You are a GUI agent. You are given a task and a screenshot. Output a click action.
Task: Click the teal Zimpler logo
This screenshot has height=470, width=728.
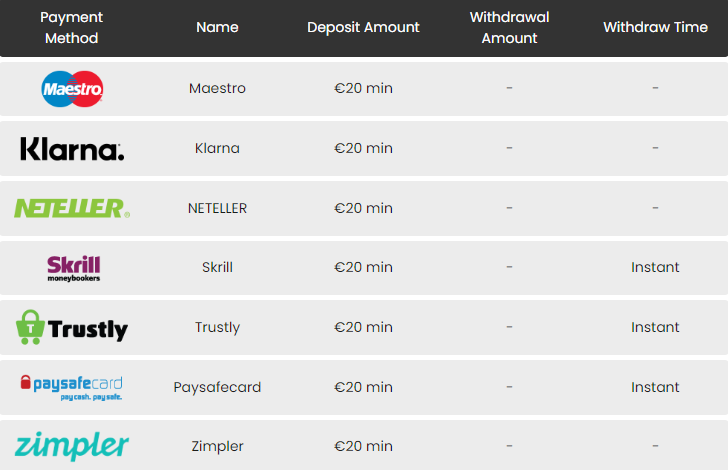[72, 446]
